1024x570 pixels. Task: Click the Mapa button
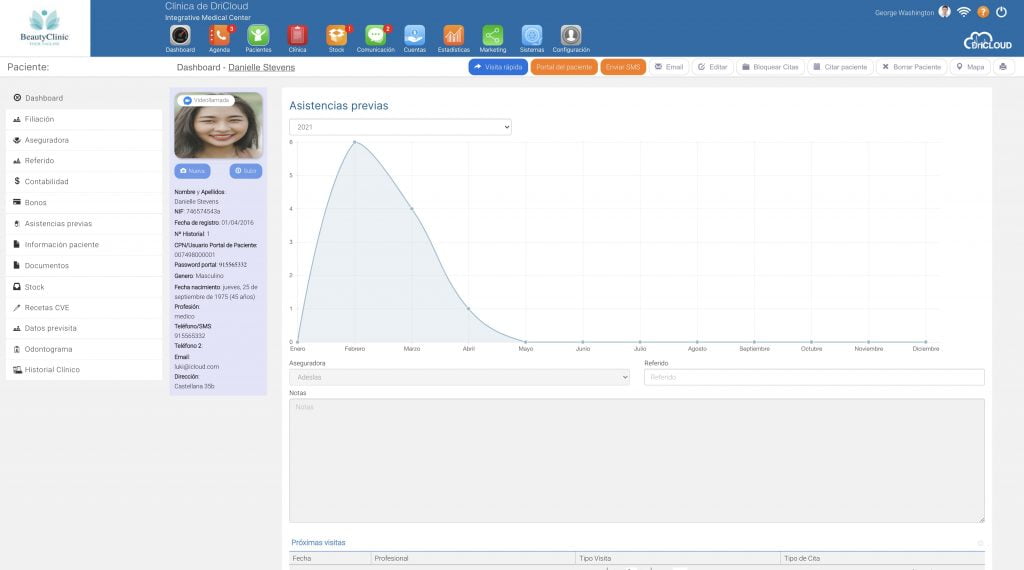point(970,67)
